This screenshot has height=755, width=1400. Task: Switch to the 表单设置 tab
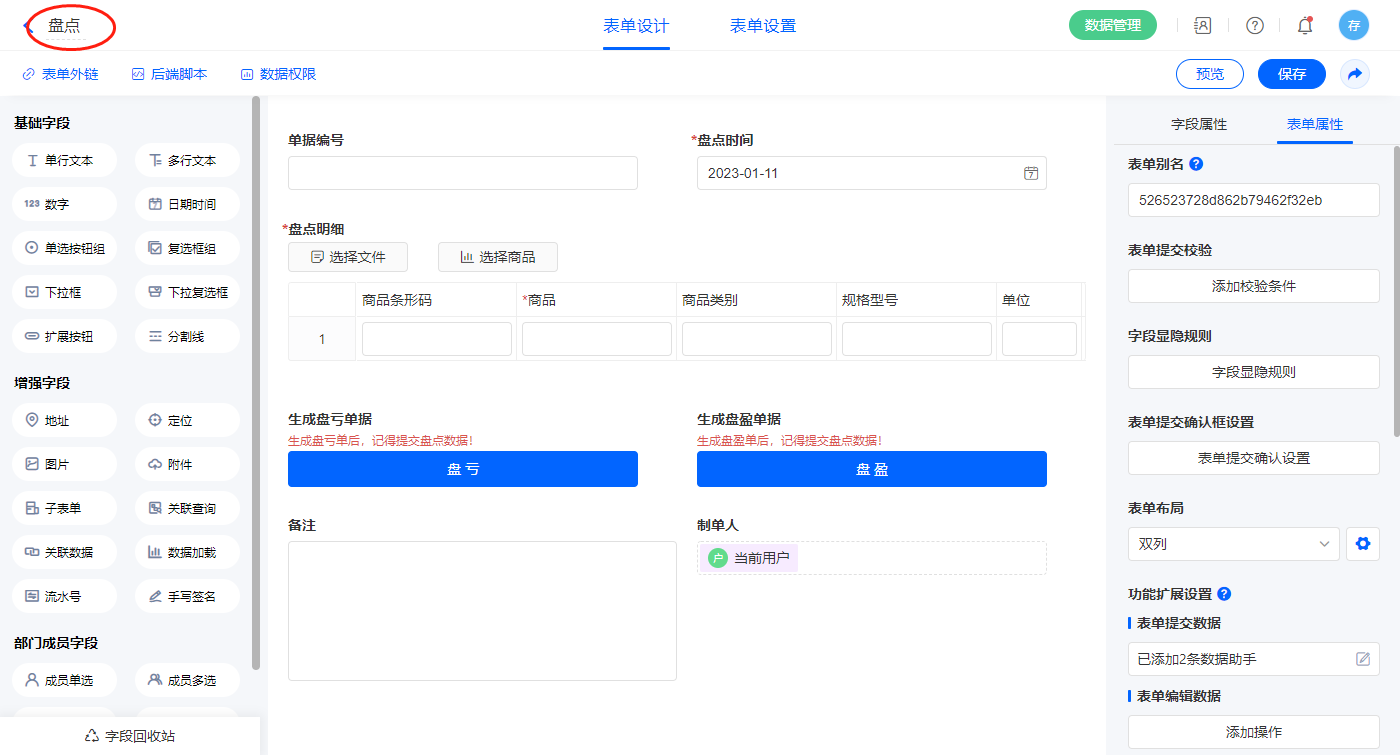762,26
